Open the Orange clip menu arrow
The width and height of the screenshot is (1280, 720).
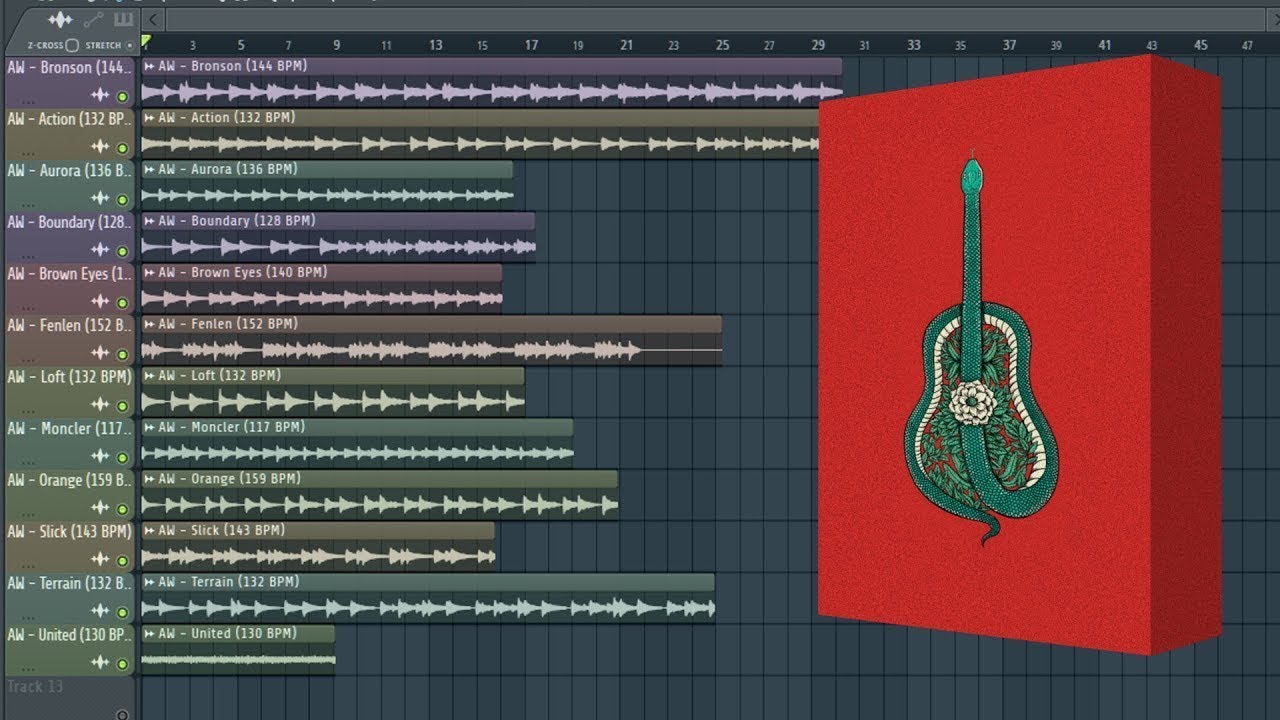coord(149,479)
